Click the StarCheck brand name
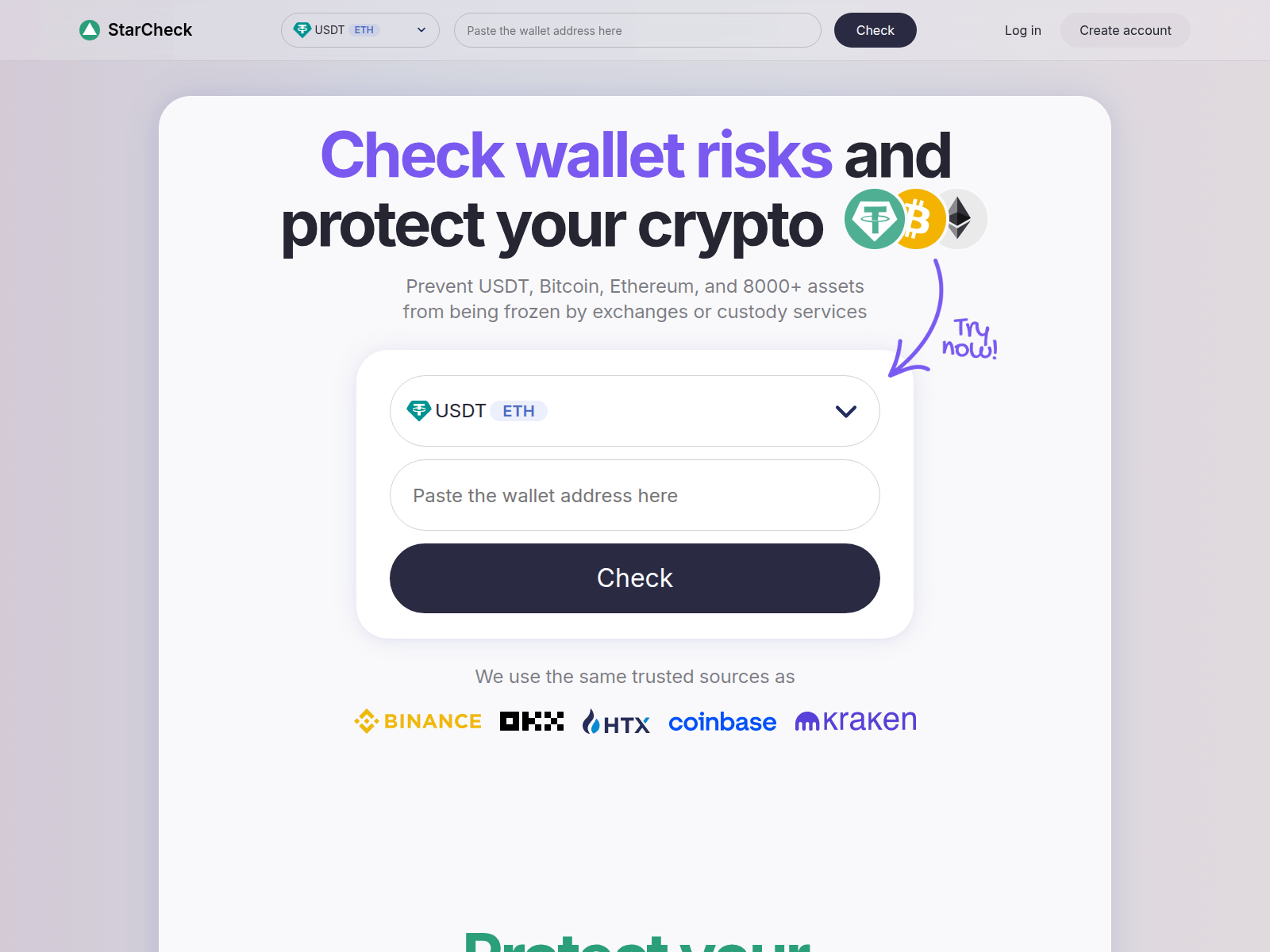Image resolution: width=1270 pixels, height=952 pixels. point(150,30)
